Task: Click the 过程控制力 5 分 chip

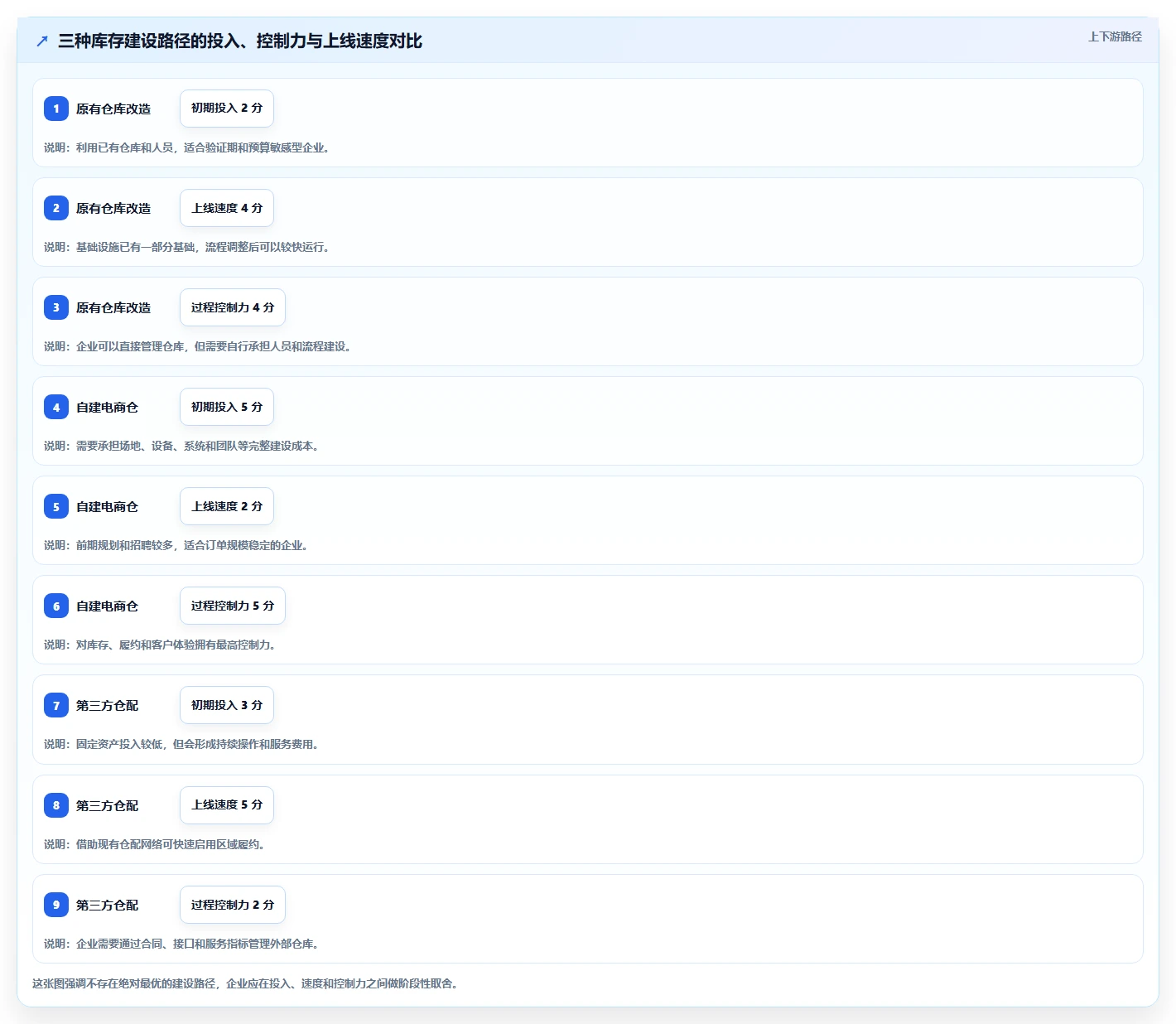Action: tap(233, 606)
